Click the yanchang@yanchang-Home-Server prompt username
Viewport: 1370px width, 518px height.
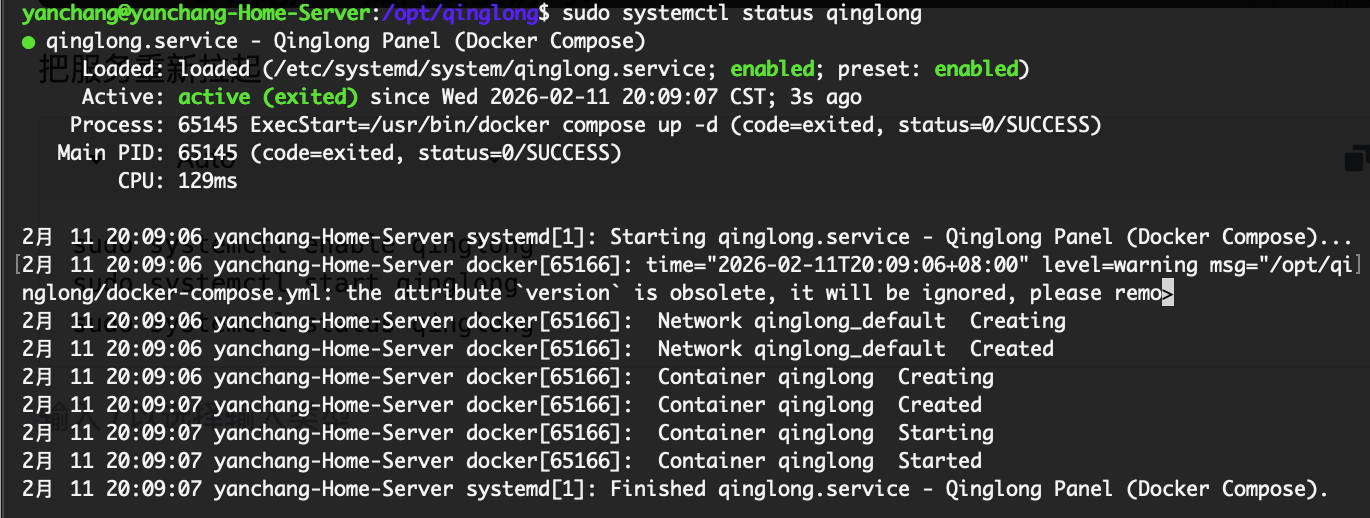tap(185, 14)
